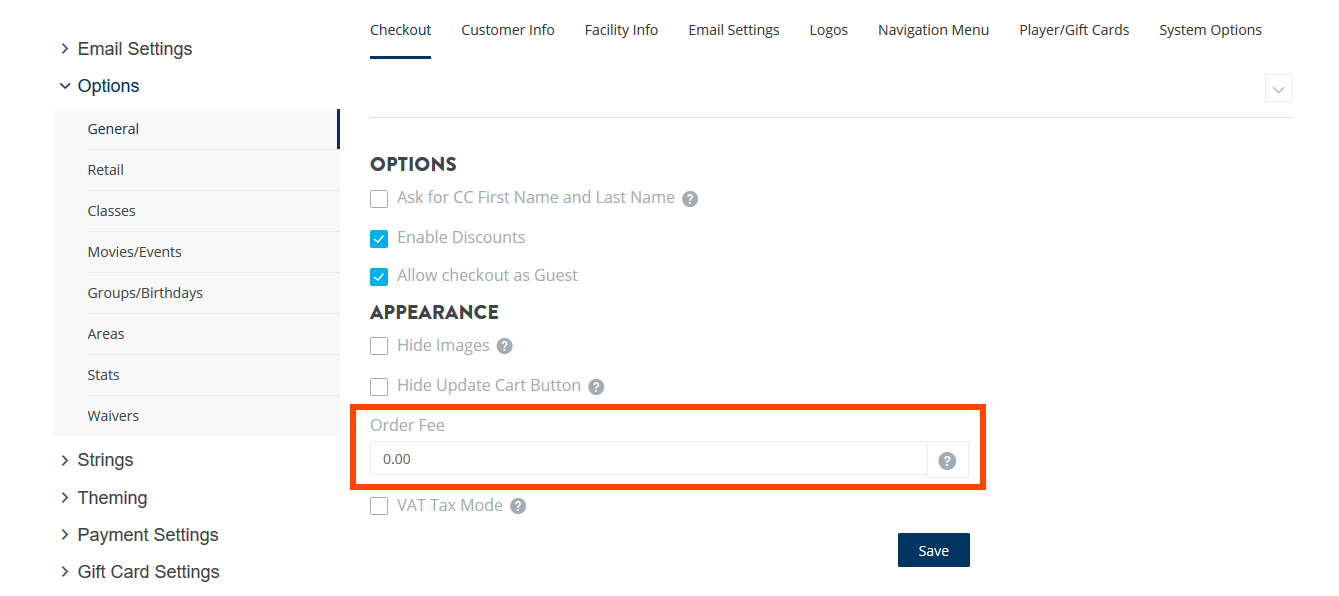Click help icon beside Hide Update Cart Button
The width and height of the screenshot is (1339, 596).
tap(596, 386)
